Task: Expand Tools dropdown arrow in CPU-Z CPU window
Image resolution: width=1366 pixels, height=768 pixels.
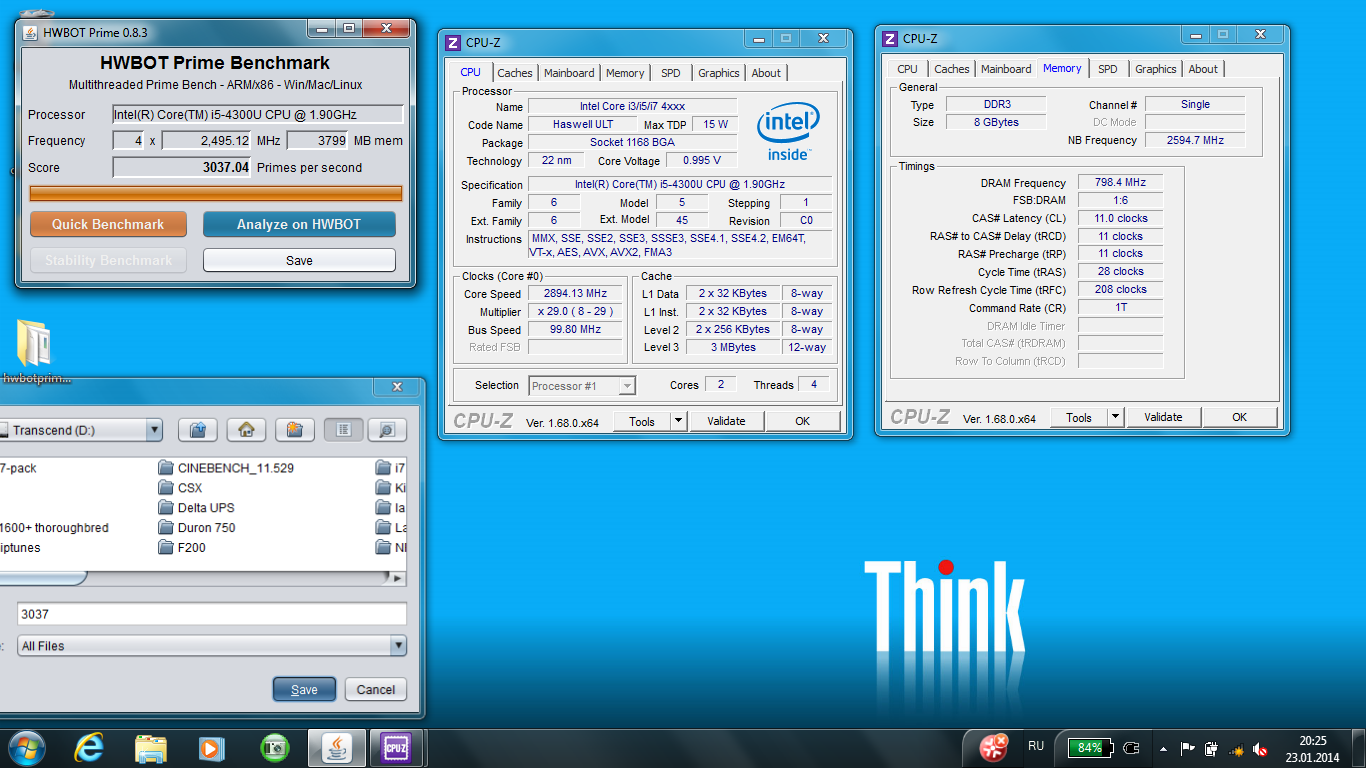Action: click(679, 421)
